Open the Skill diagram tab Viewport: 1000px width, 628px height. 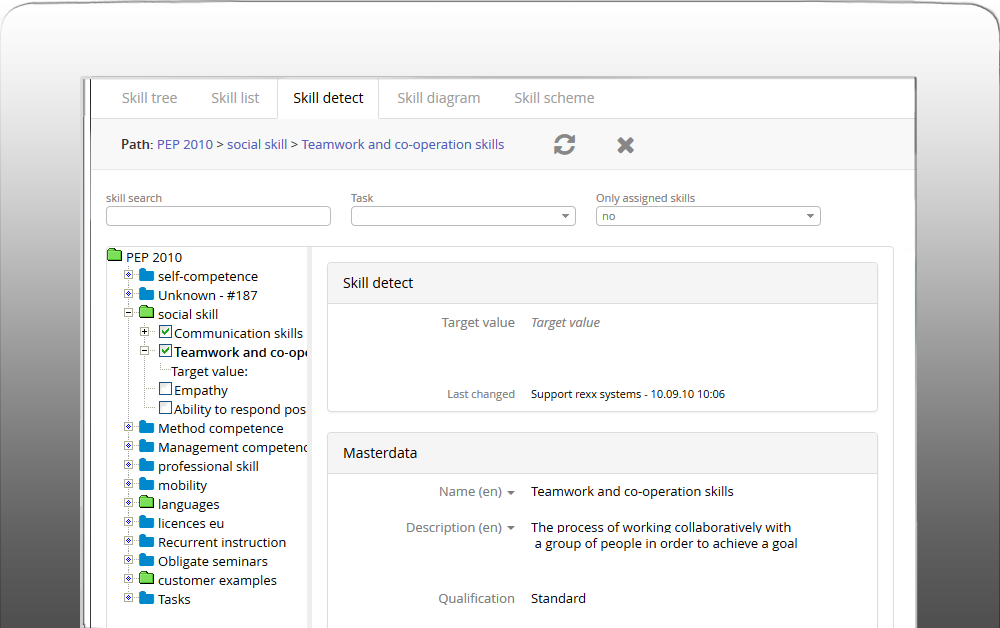click(x=439, y=98)
